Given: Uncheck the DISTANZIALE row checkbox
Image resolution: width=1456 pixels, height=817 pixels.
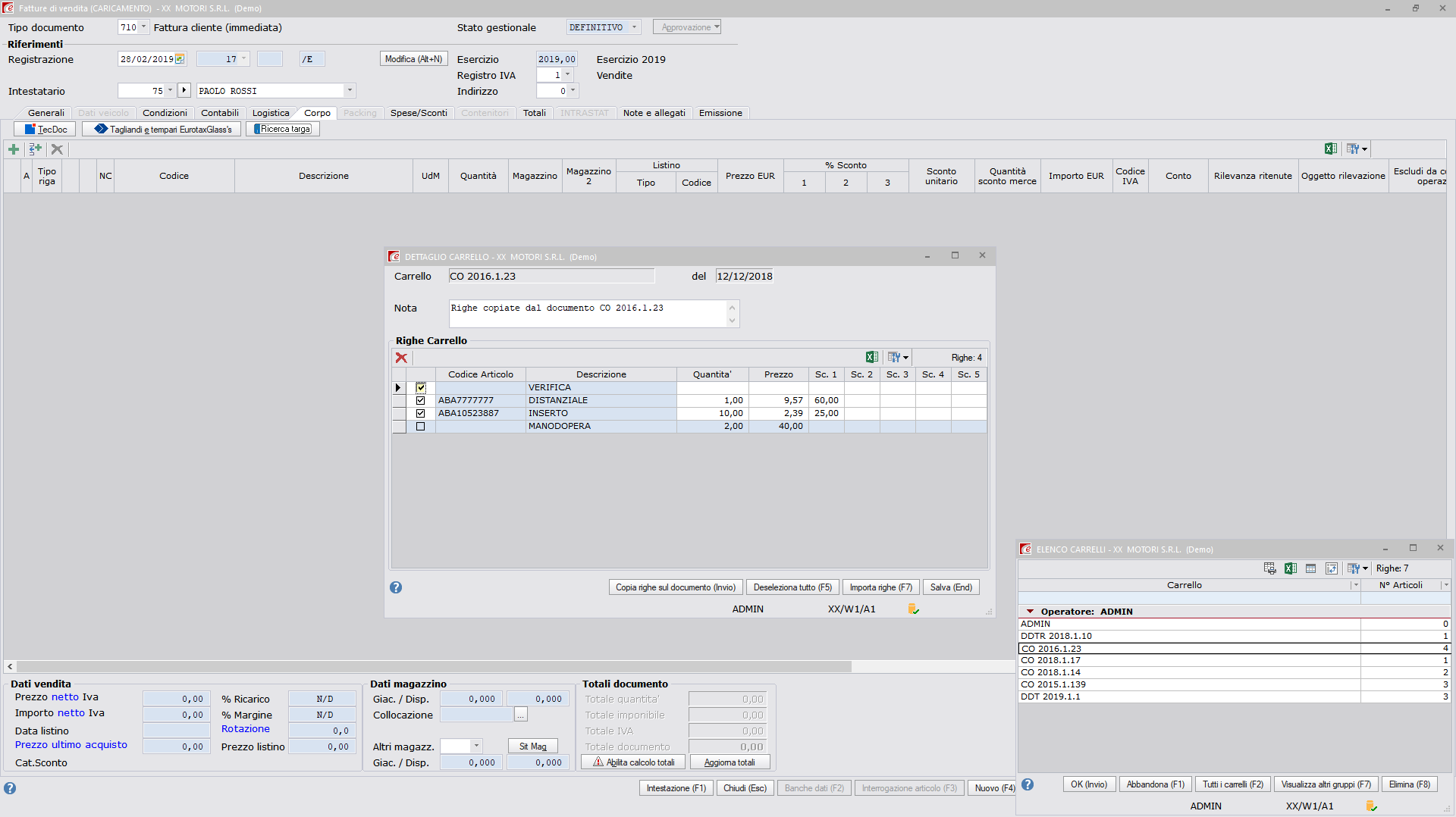Looking at the screenshot, I should (421, 401).
